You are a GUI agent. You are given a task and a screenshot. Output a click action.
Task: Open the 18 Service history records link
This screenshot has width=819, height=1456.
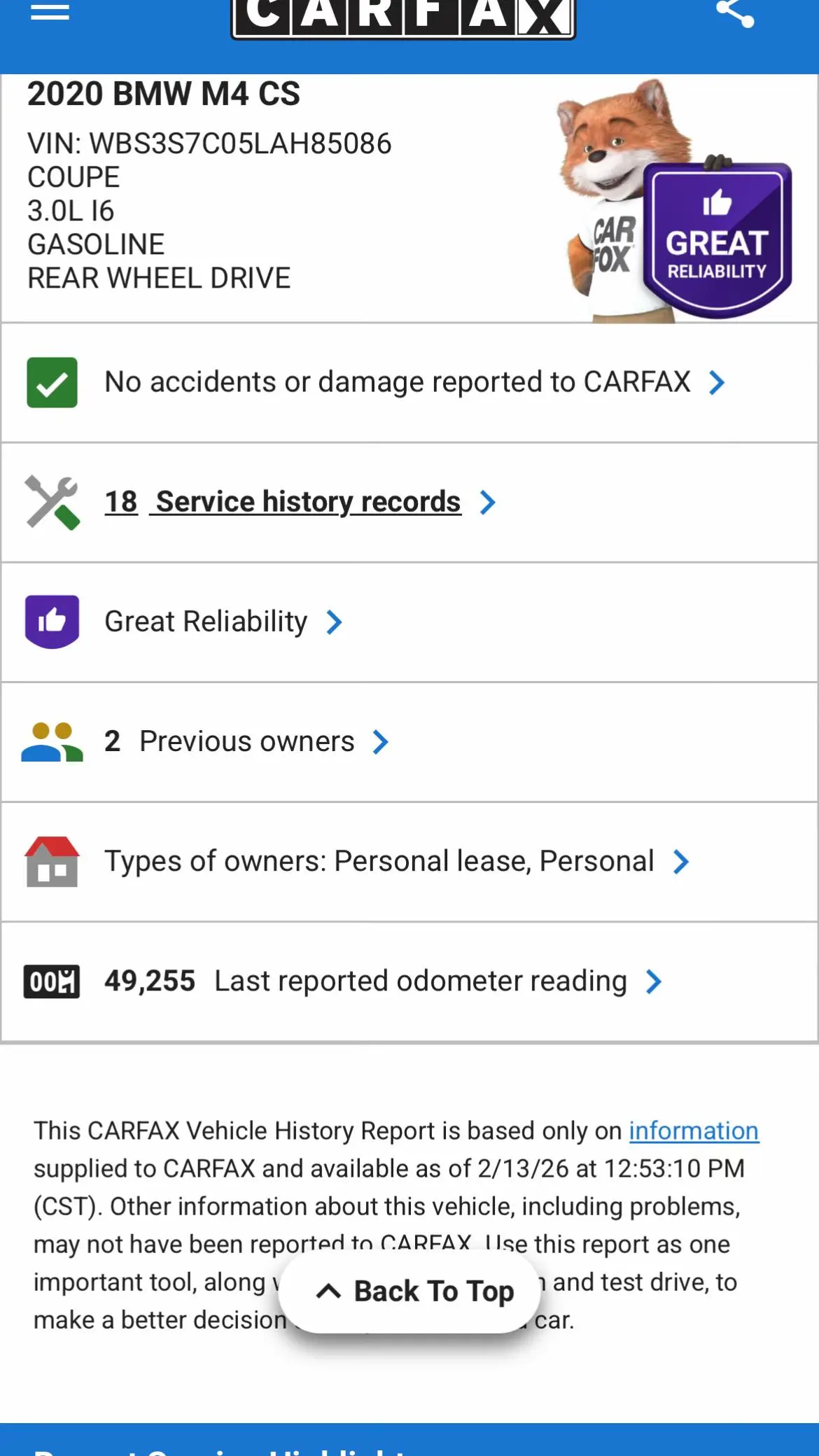[x=283, y=502]
